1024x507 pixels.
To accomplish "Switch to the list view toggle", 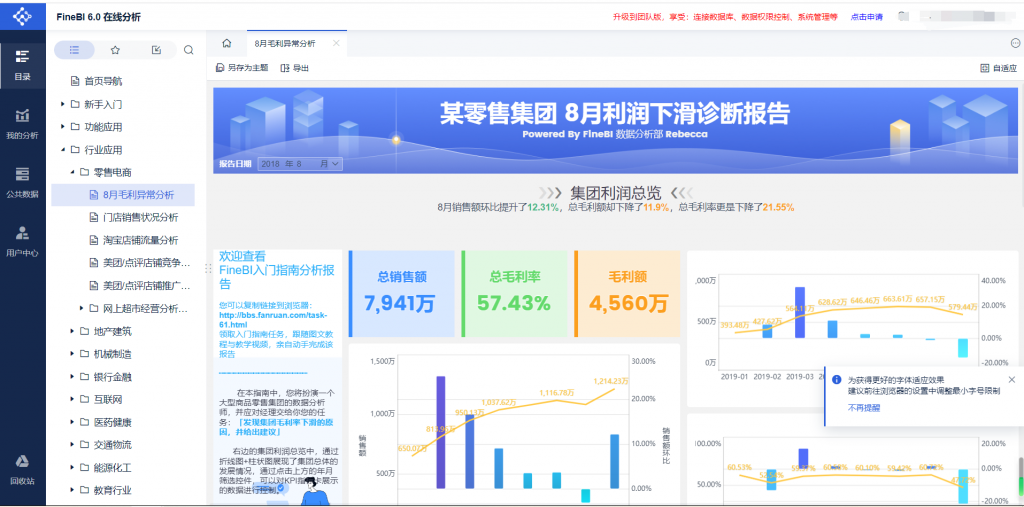I will [74, 50].
